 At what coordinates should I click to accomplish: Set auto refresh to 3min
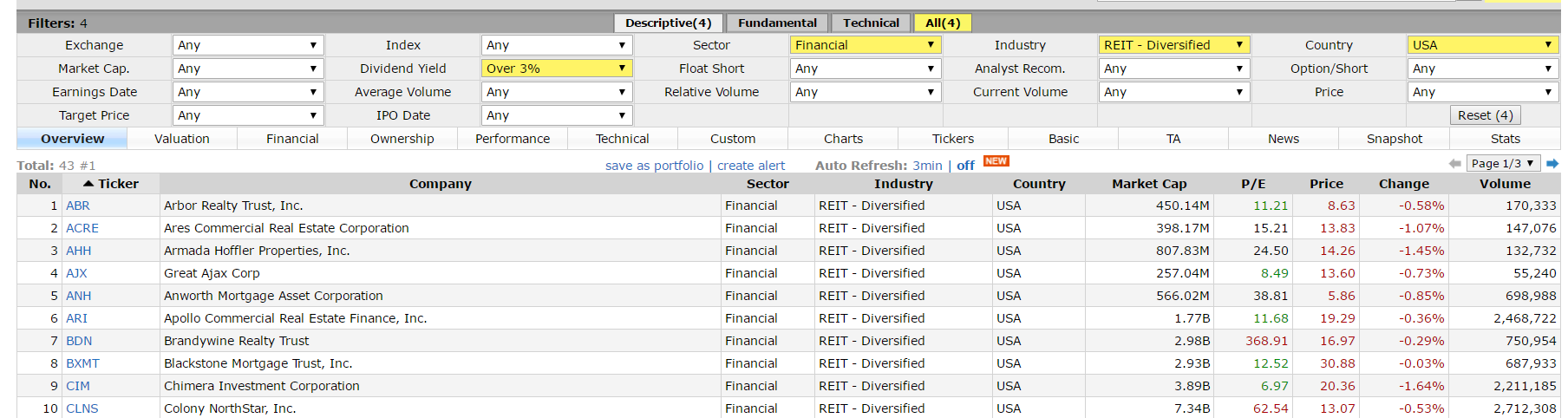coord(927,166)
